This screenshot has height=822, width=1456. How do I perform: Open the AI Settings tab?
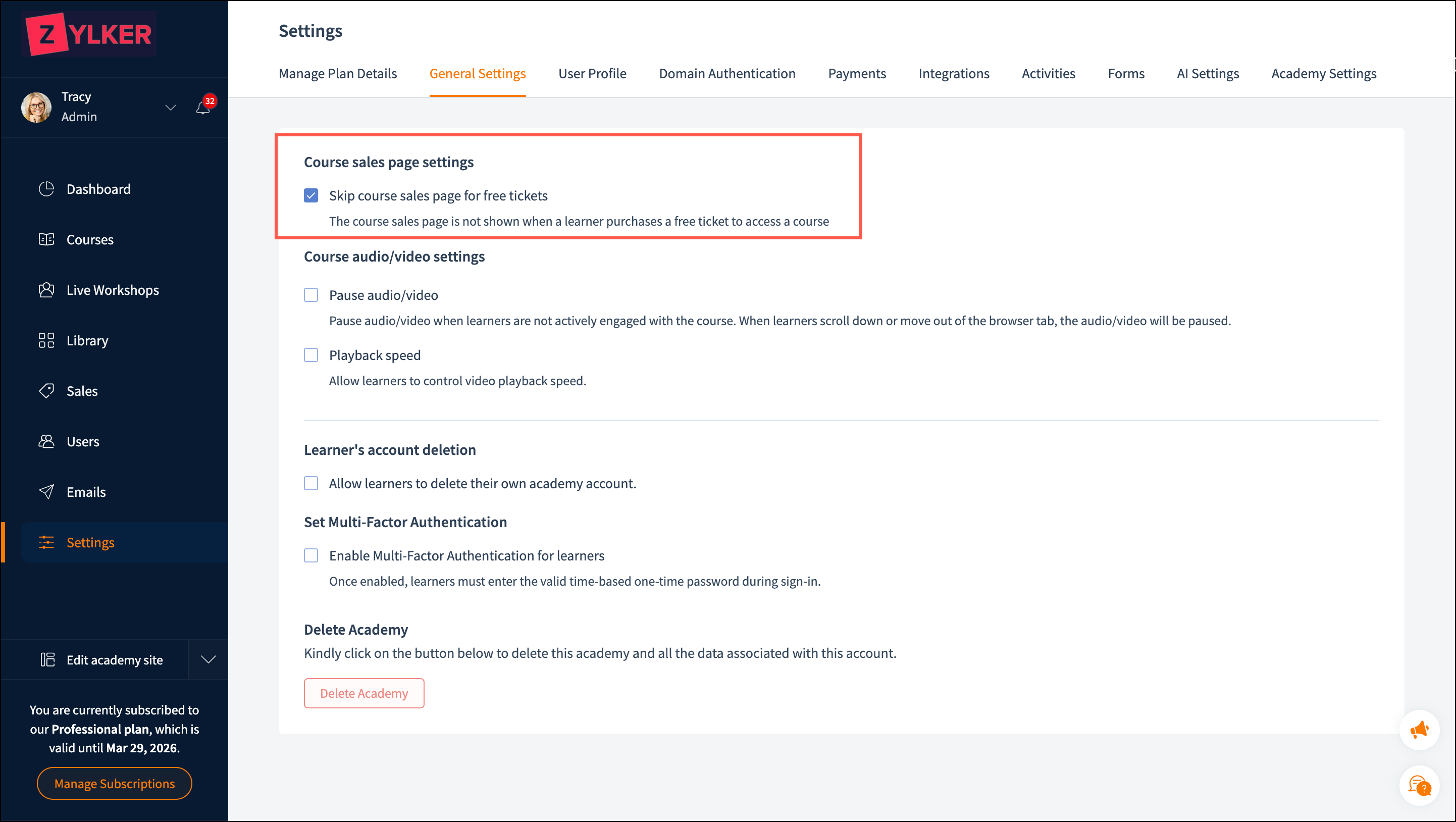(1207, 74)
